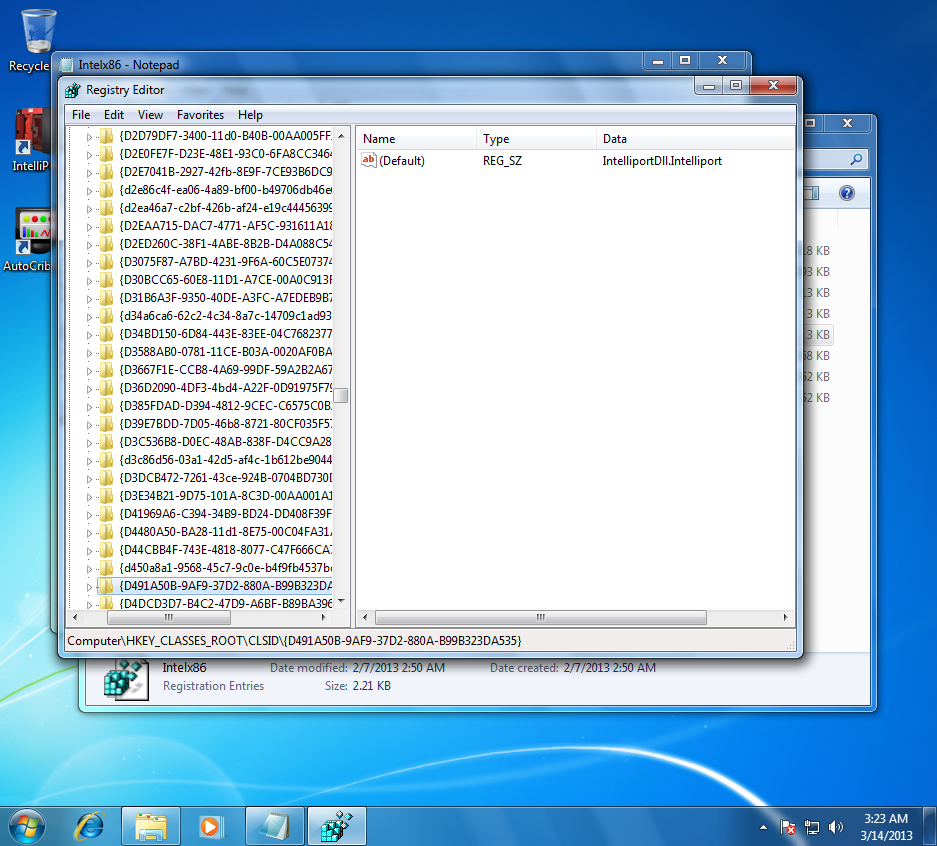Switch to Notepad taskbar button
The image size is (937, 846).
pyautogui.click(x=275, y=827)
